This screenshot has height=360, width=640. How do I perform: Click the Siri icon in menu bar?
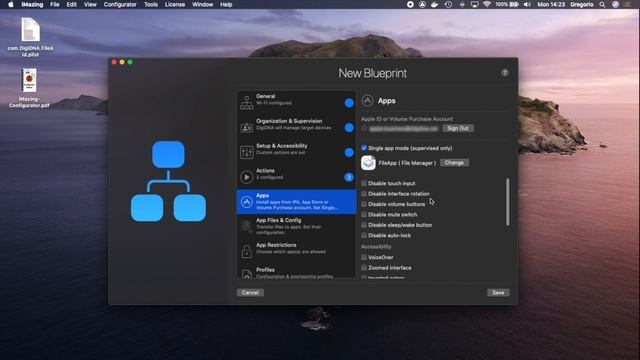[x=616, y=4]
